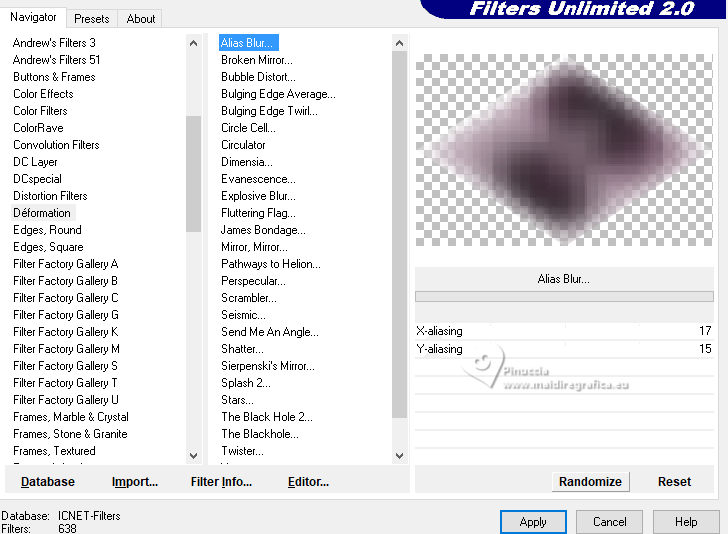Select Edges, Square category

point(48,247)
